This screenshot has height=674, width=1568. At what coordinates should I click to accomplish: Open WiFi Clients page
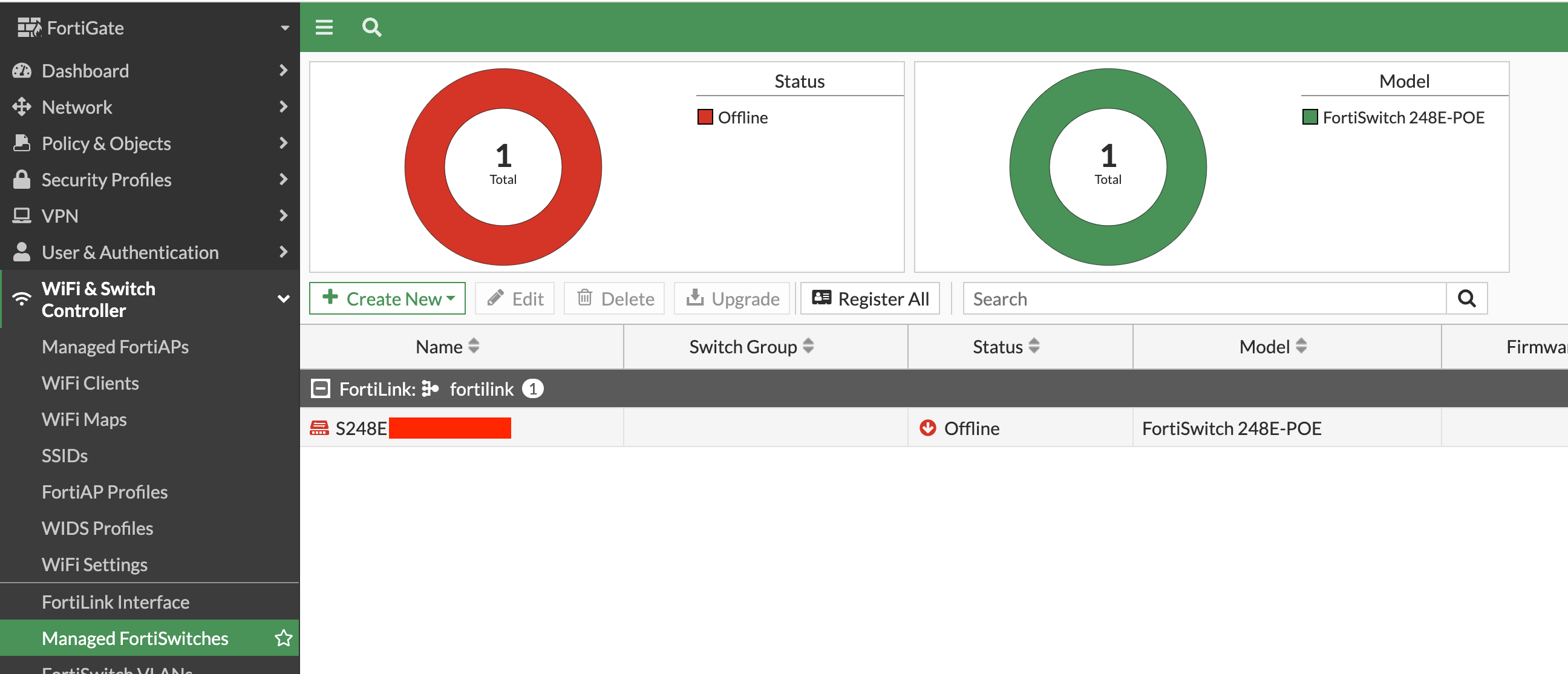tap(90, 383)
